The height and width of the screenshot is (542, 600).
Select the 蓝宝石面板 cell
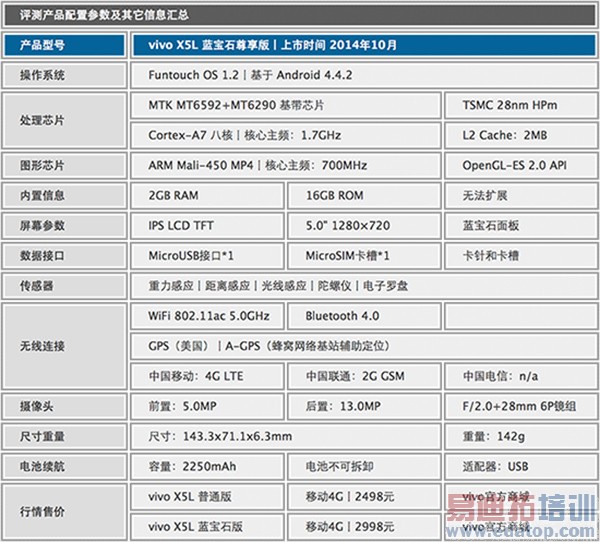click(x=521, y=226)
